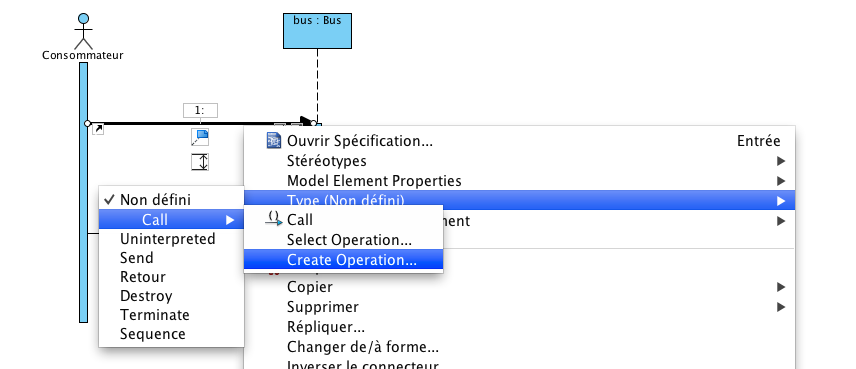Click the note resource icon below message

pyautogui.click(x=200, y=138)
